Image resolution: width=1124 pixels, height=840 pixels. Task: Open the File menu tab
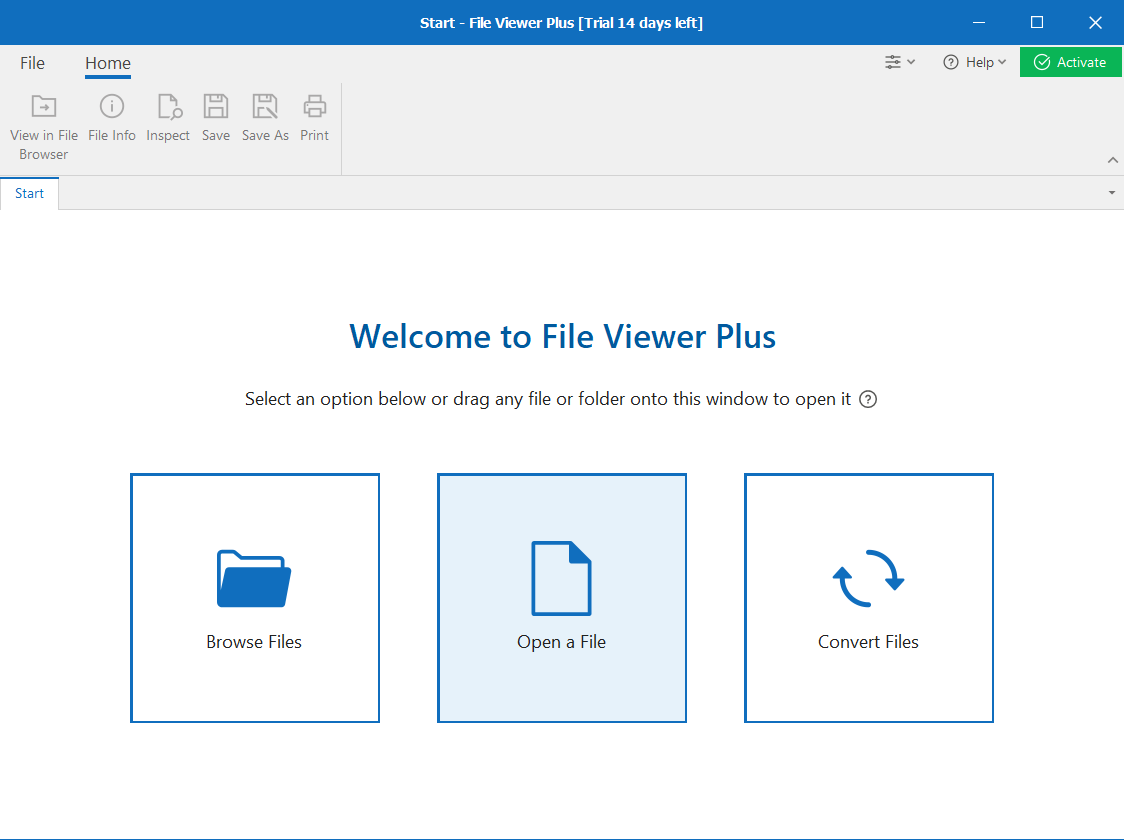[32, 63]
